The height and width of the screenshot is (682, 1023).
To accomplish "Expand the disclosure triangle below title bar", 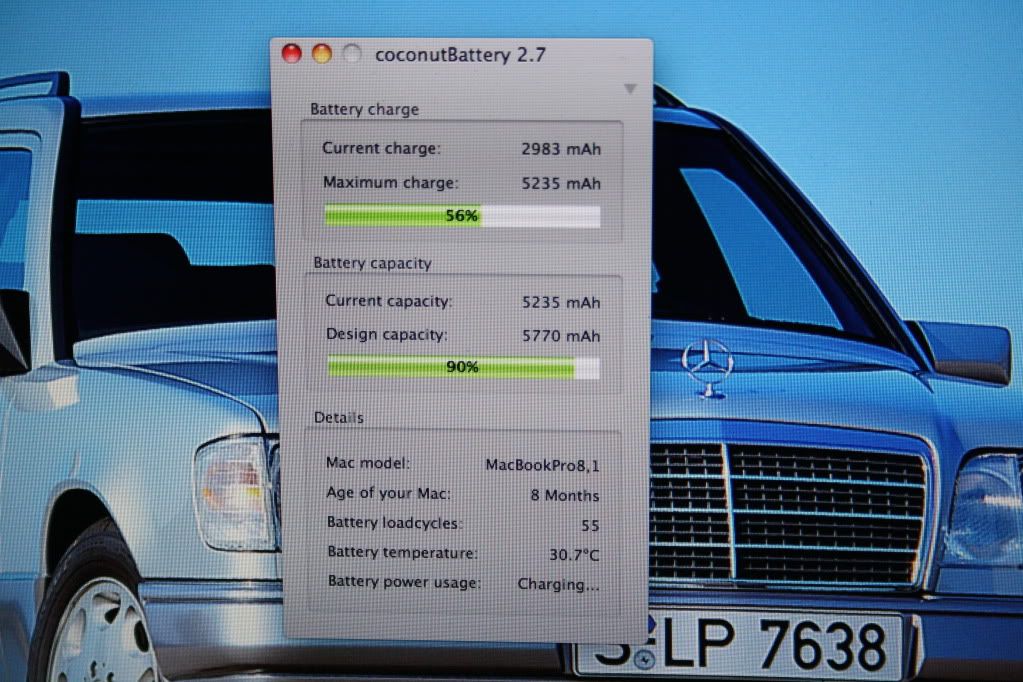I will coord(630,89).
